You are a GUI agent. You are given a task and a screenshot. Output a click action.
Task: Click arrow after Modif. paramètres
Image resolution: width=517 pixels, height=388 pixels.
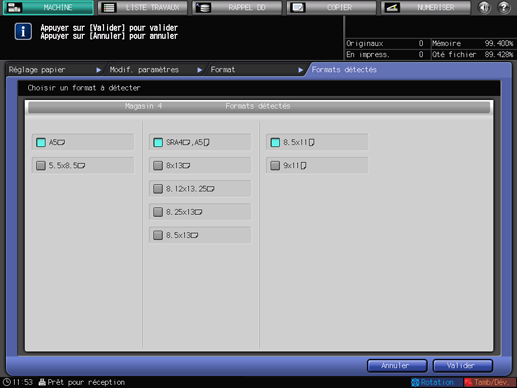tap(199, 70)
